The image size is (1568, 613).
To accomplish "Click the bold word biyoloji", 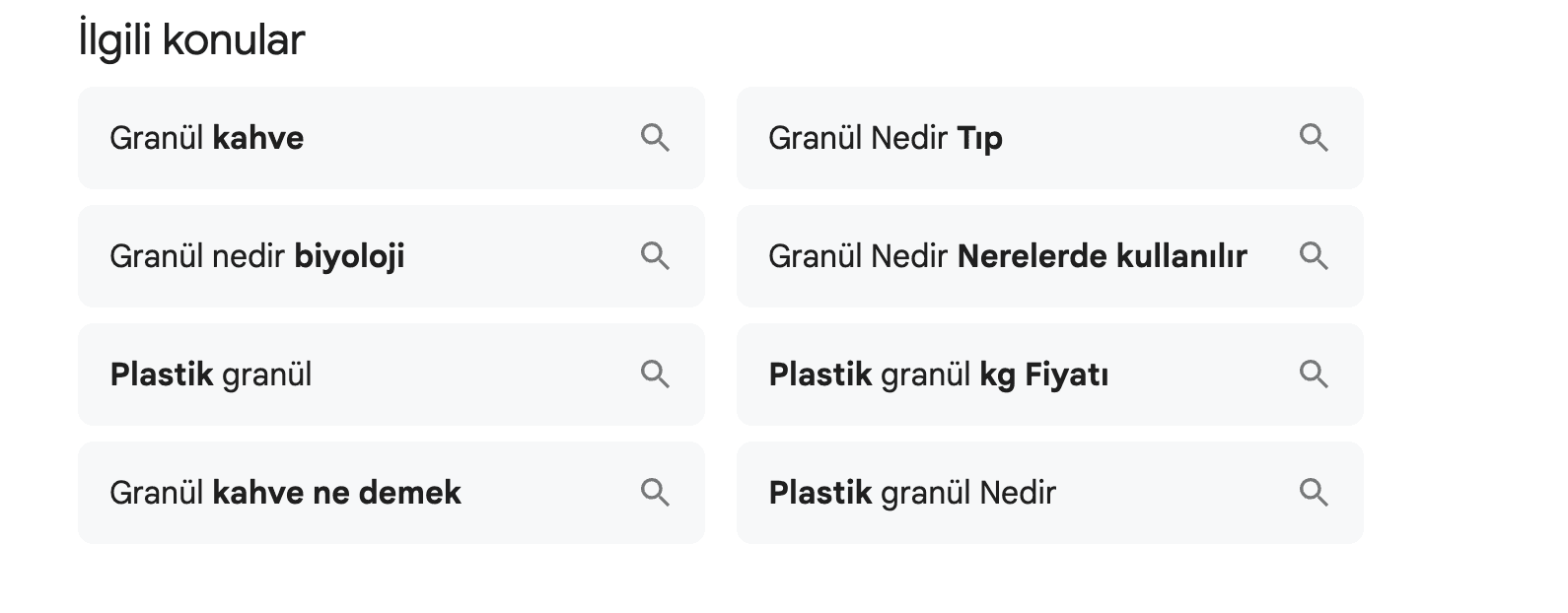I will (x=349, y=256).
